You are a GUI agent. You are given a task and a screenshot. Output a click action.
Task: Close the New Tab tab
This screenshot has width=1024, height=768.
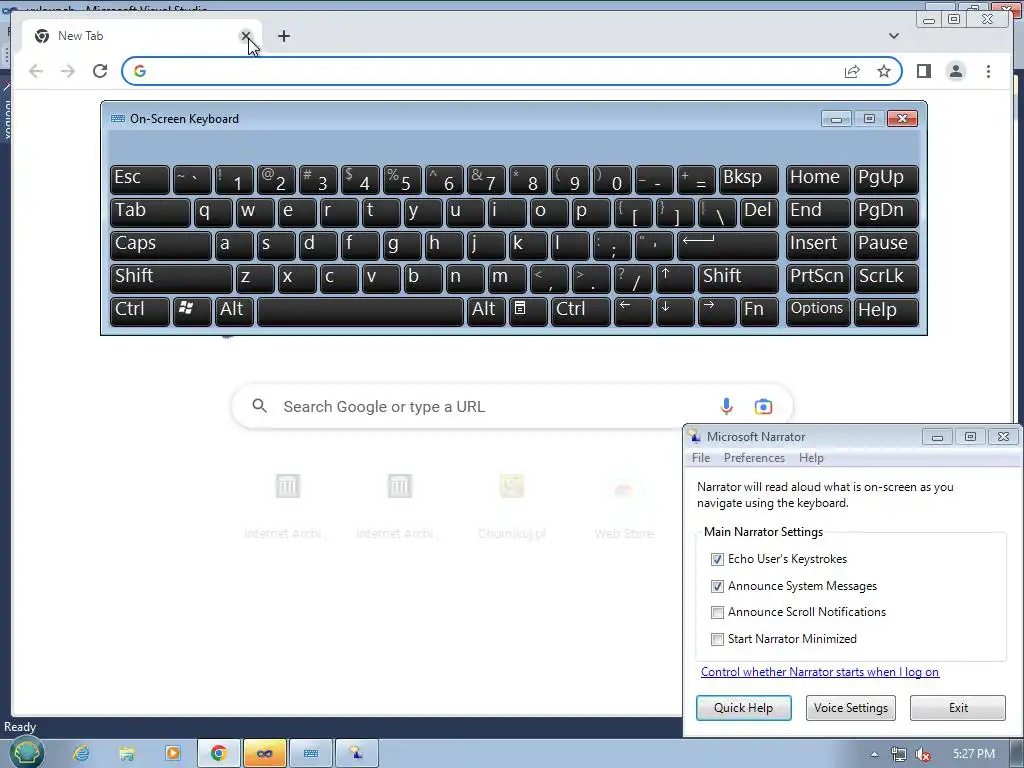click(x=246, y=36)
